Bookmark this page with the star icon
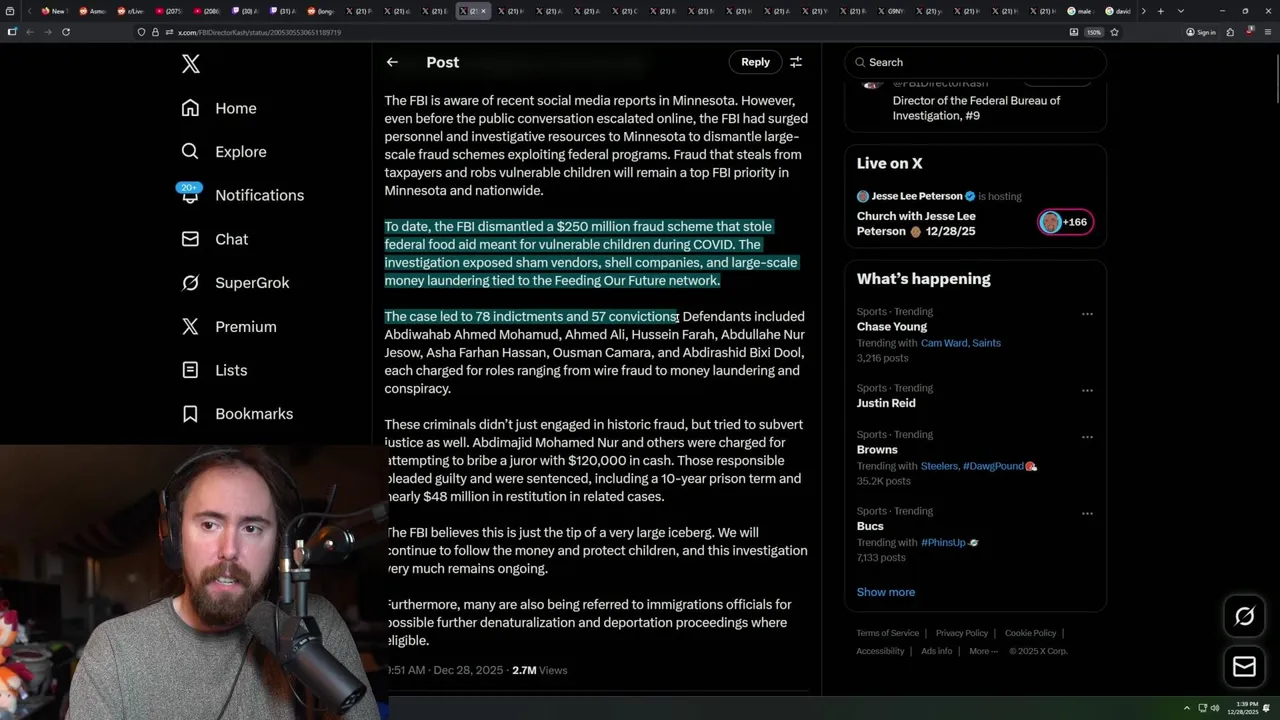Image resolution: width=1280 pixels, height=720 pixels. (1114, 32)
